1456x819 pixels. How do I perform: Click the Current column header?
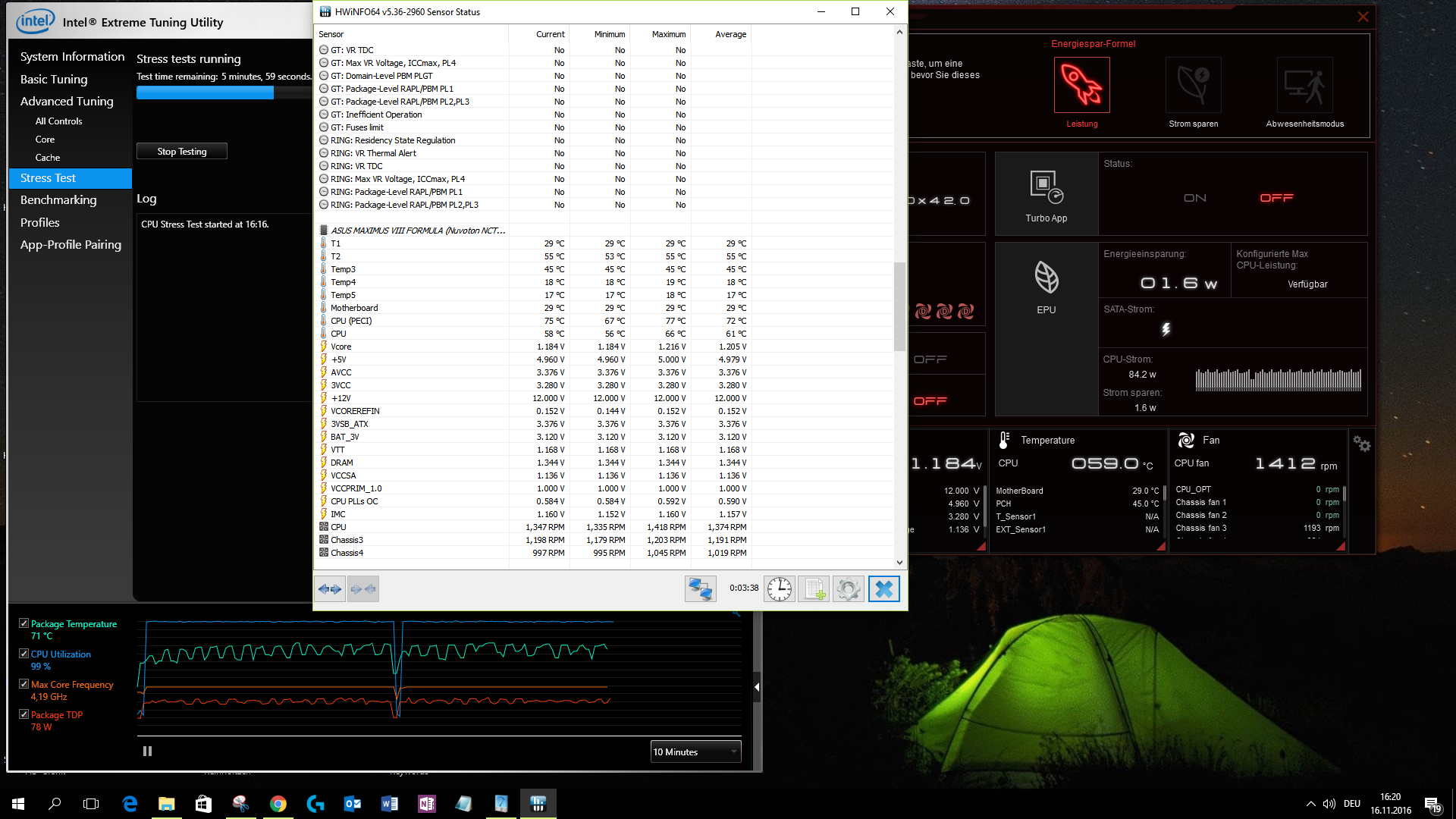click(x=539, y=34)
